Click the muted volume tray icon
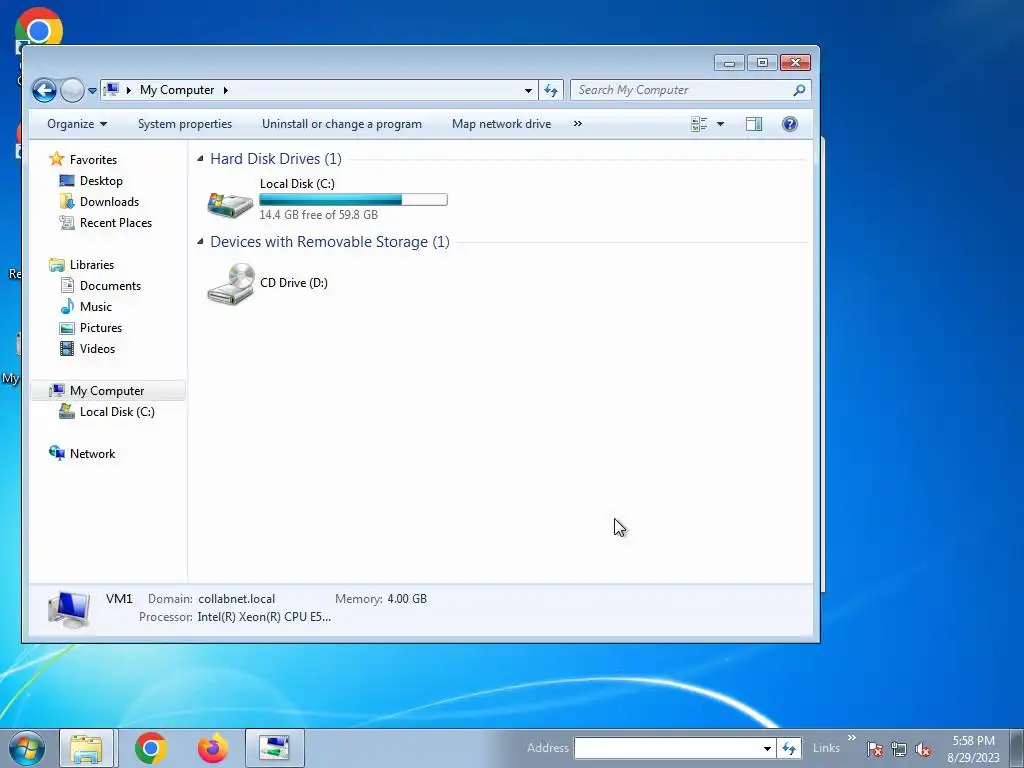Screen dimensions: 1024x768 [x=923, y=749]
